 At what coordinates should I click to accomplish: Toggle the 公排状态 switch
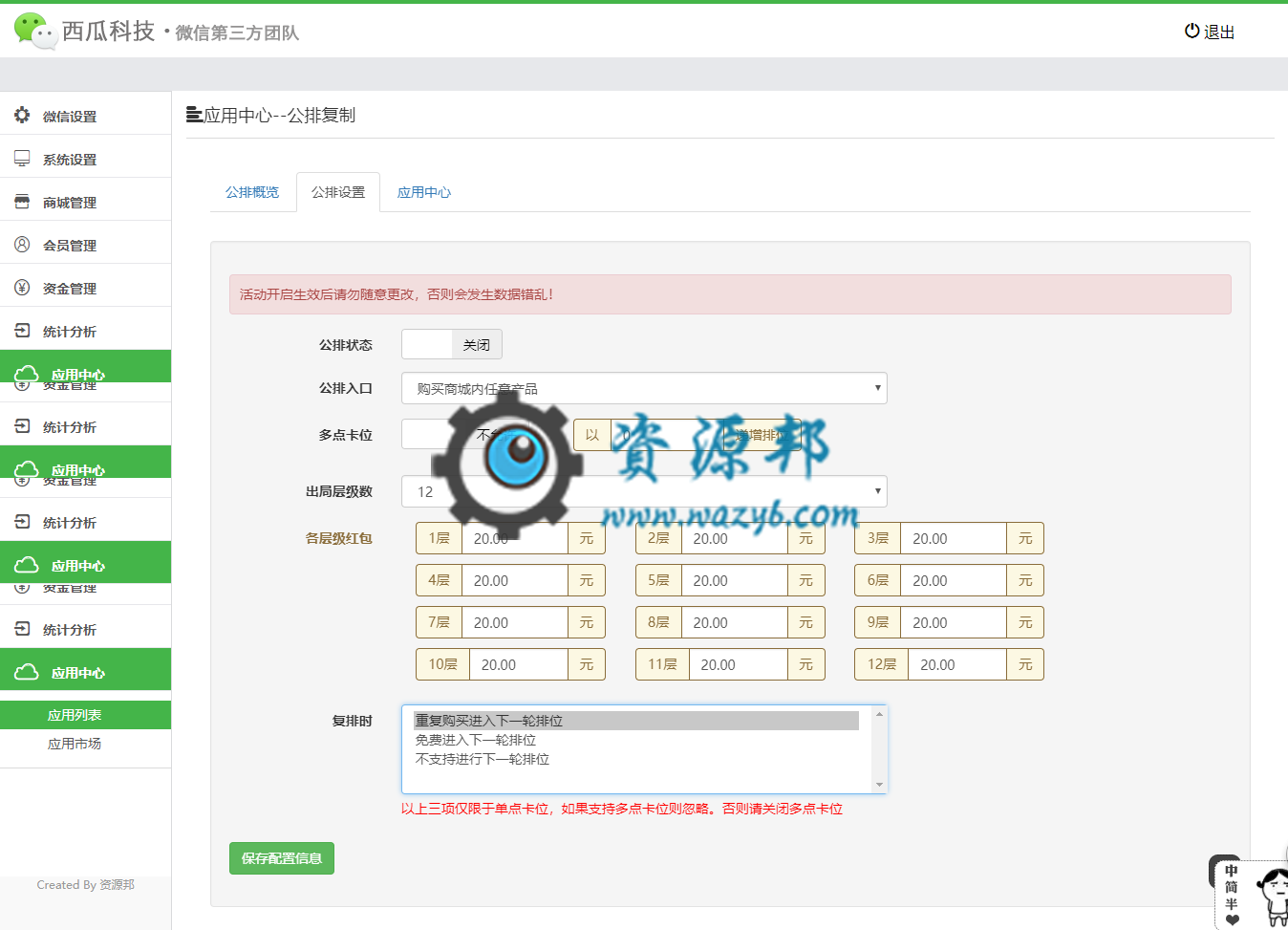coord(451,344)
